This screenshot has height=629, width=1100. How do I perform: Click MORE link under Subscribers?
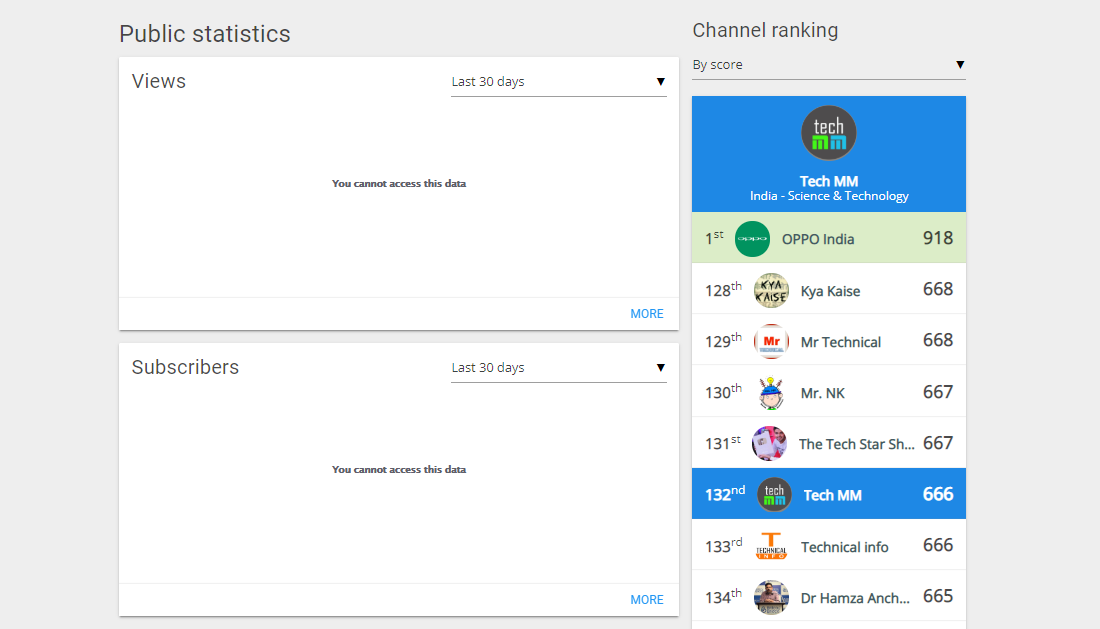coord(646,600)
